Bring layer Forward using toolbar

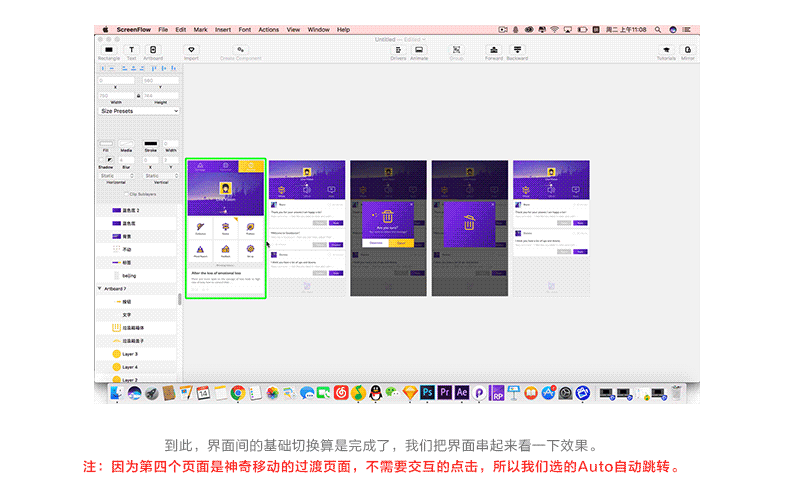pyautogui.click(x=494, y=49)
